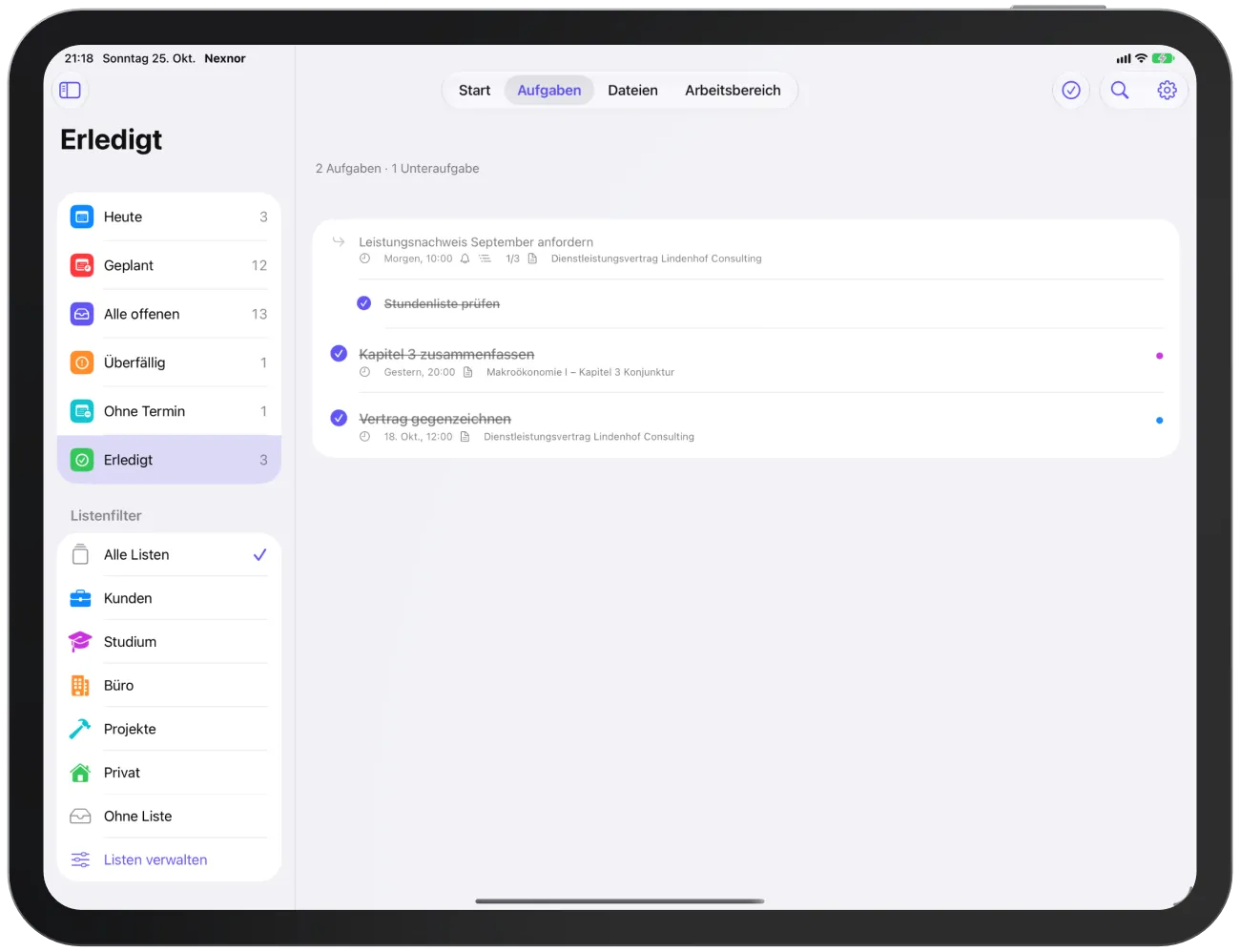Open search with the magnifier icon
Screen dimensions: 1240x952
1120,91
